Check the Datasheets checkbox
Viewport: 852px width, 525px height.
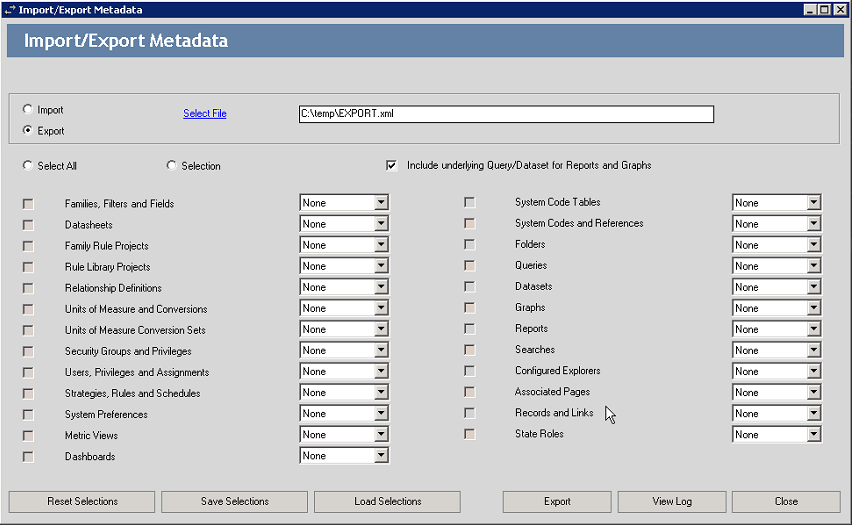[28, 225]
